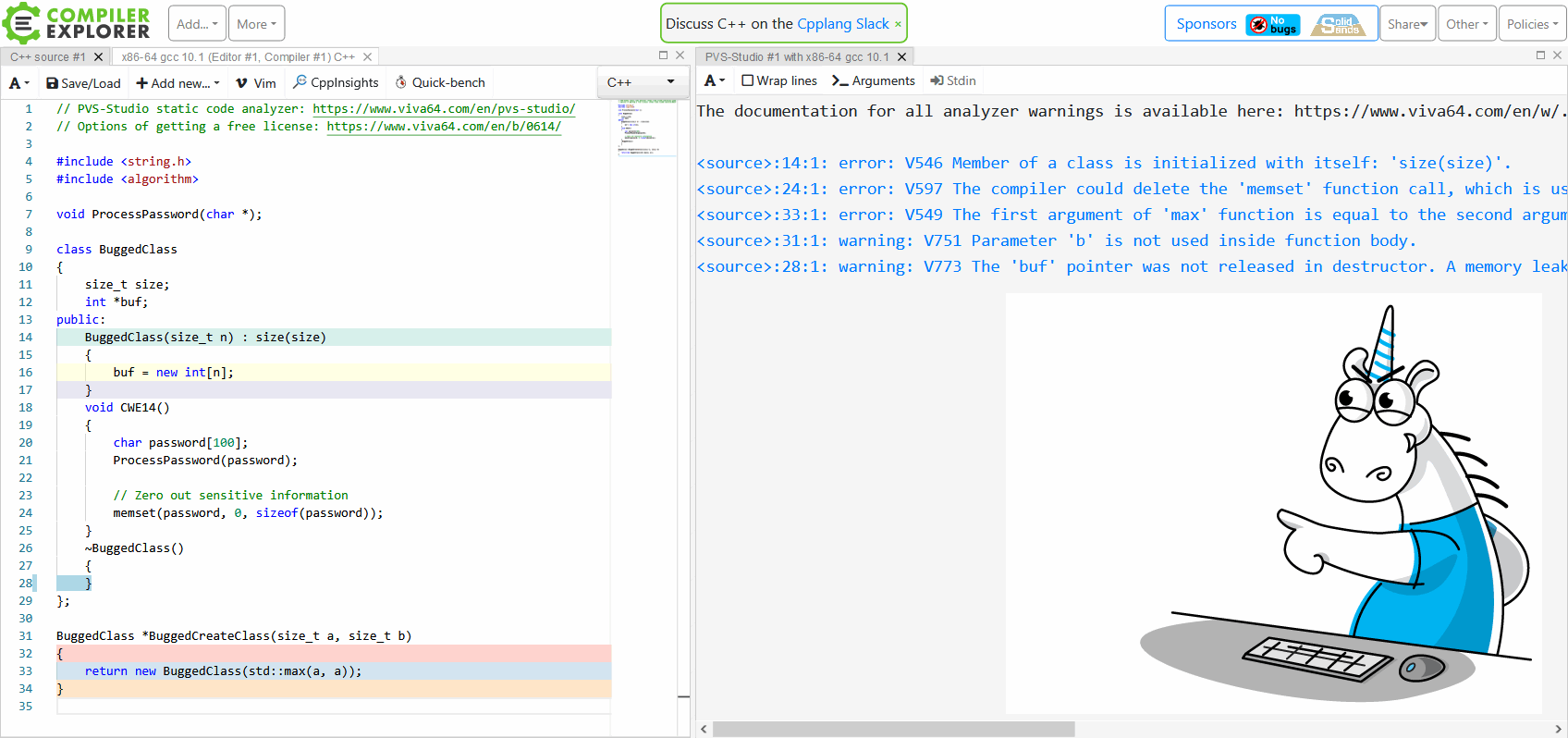Click the code minimap thumbnail
The image size is (1568, 738).
[x=646, y=128]
